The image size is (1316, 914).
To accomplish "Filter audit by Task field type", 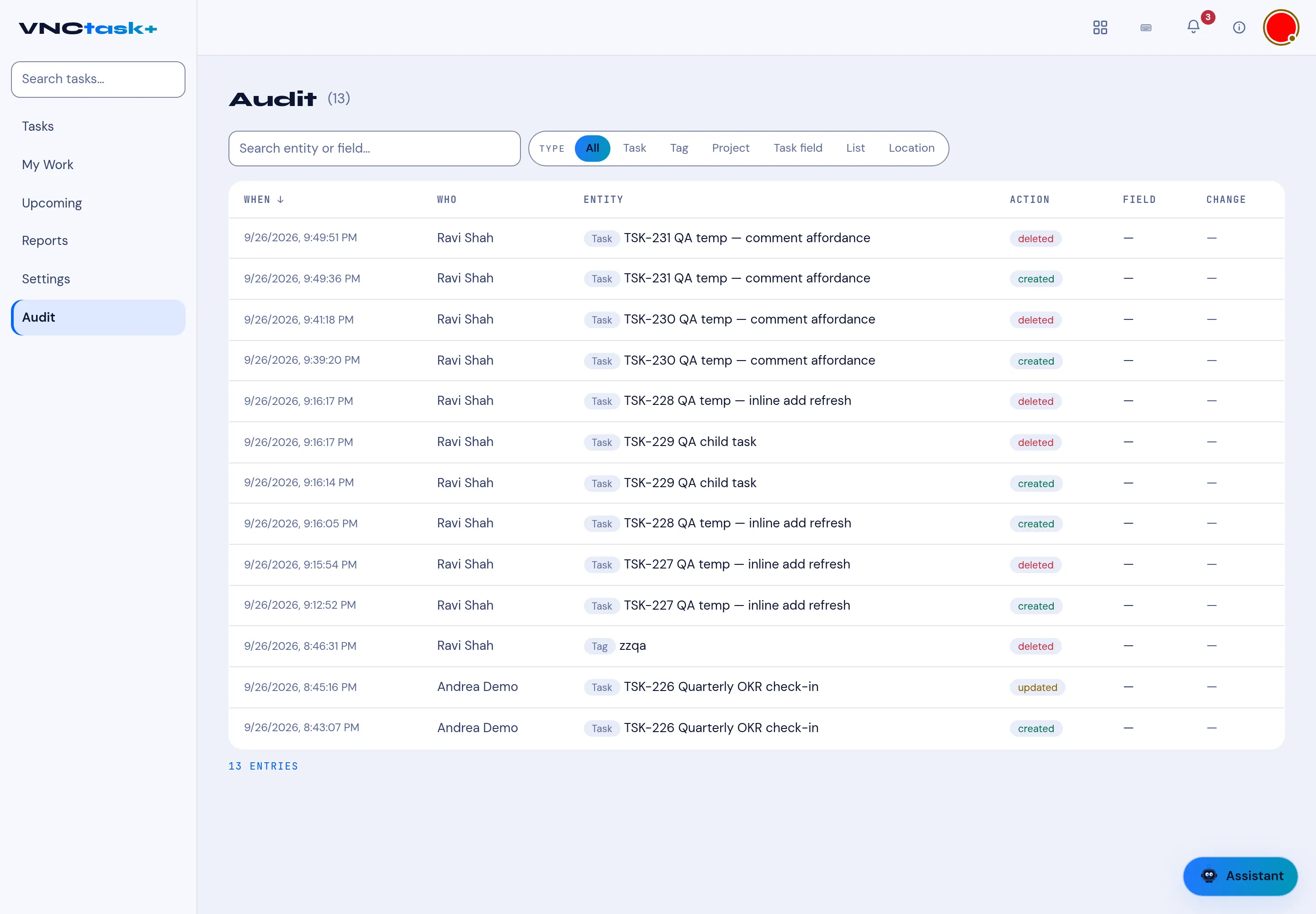I will click(797, 149).
